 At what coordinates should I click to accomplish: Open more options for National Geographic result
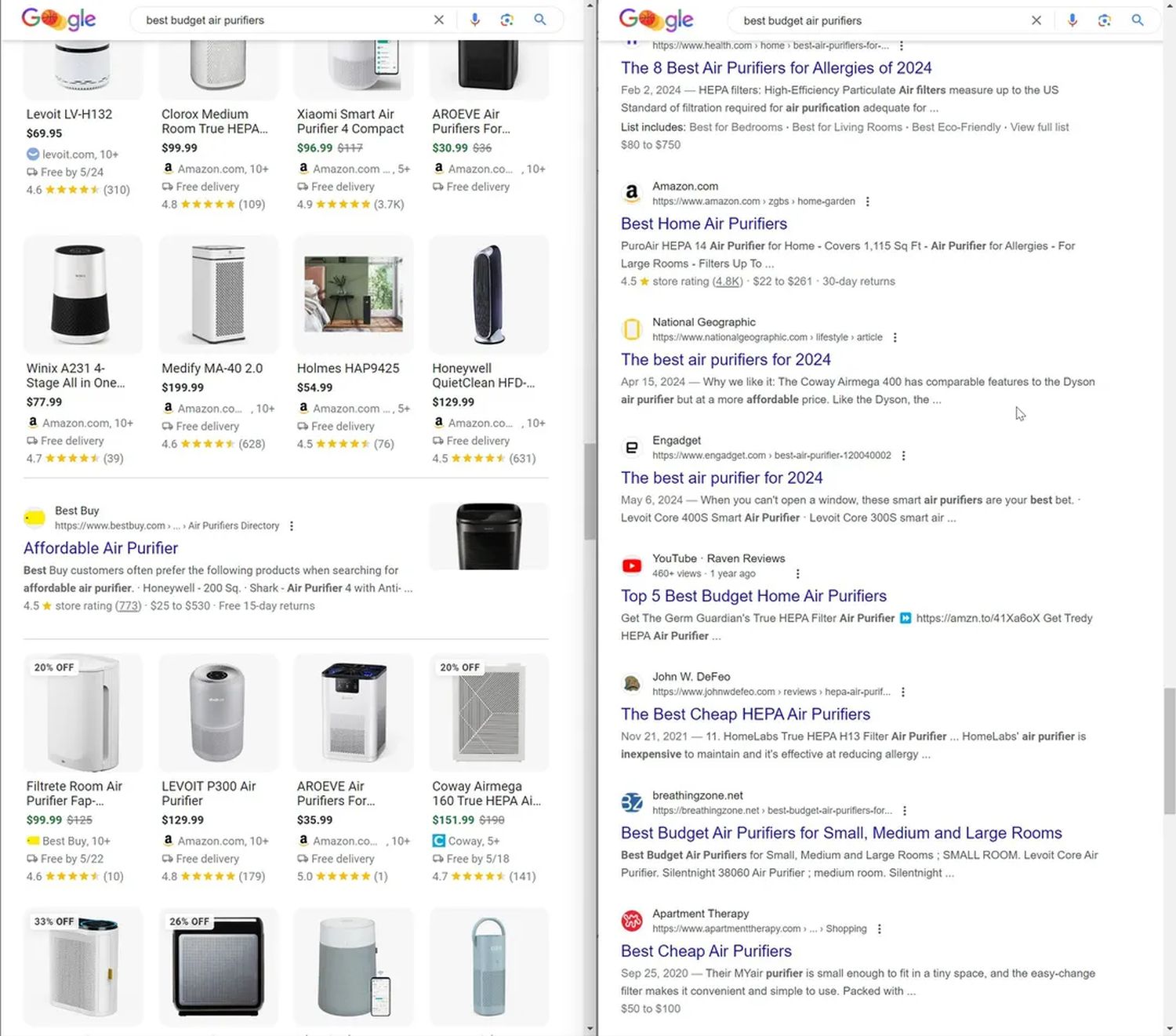pyautogui.click(x=895, y=337)
